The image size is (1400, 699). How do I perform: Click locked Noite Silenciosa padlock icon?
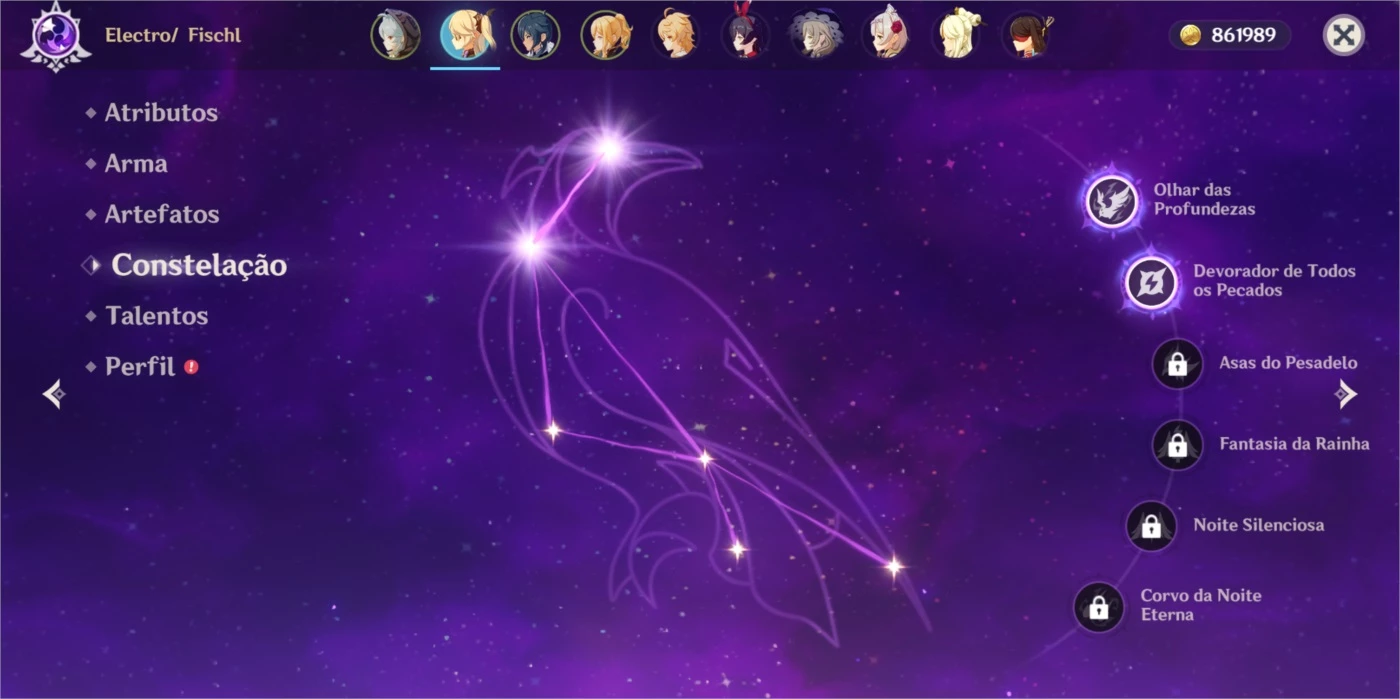click(x=1151, y=526)
